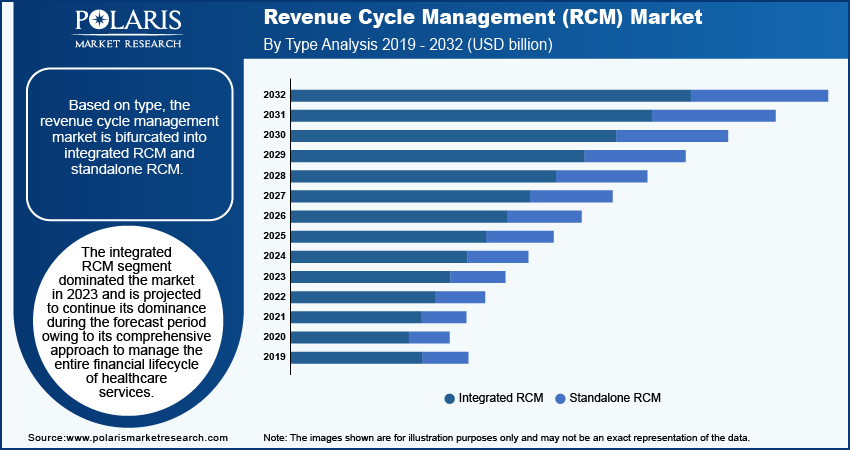Click the 2024 Standalone RCM bar segment

point(498,257)
